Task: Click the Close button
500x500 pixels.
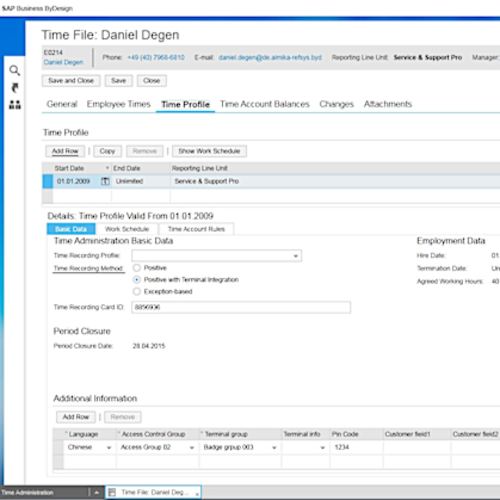Action: coord(152,81)
